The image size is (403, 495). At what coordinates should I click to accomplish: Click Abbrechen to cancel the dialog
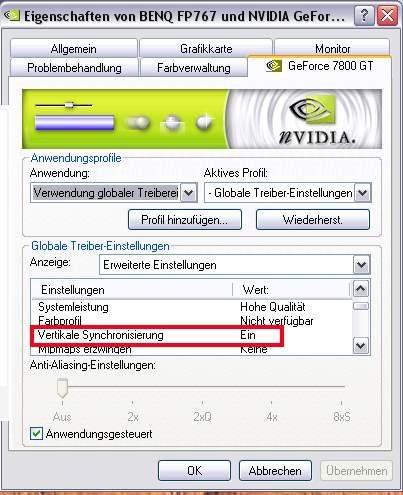(x=275, y=471)
